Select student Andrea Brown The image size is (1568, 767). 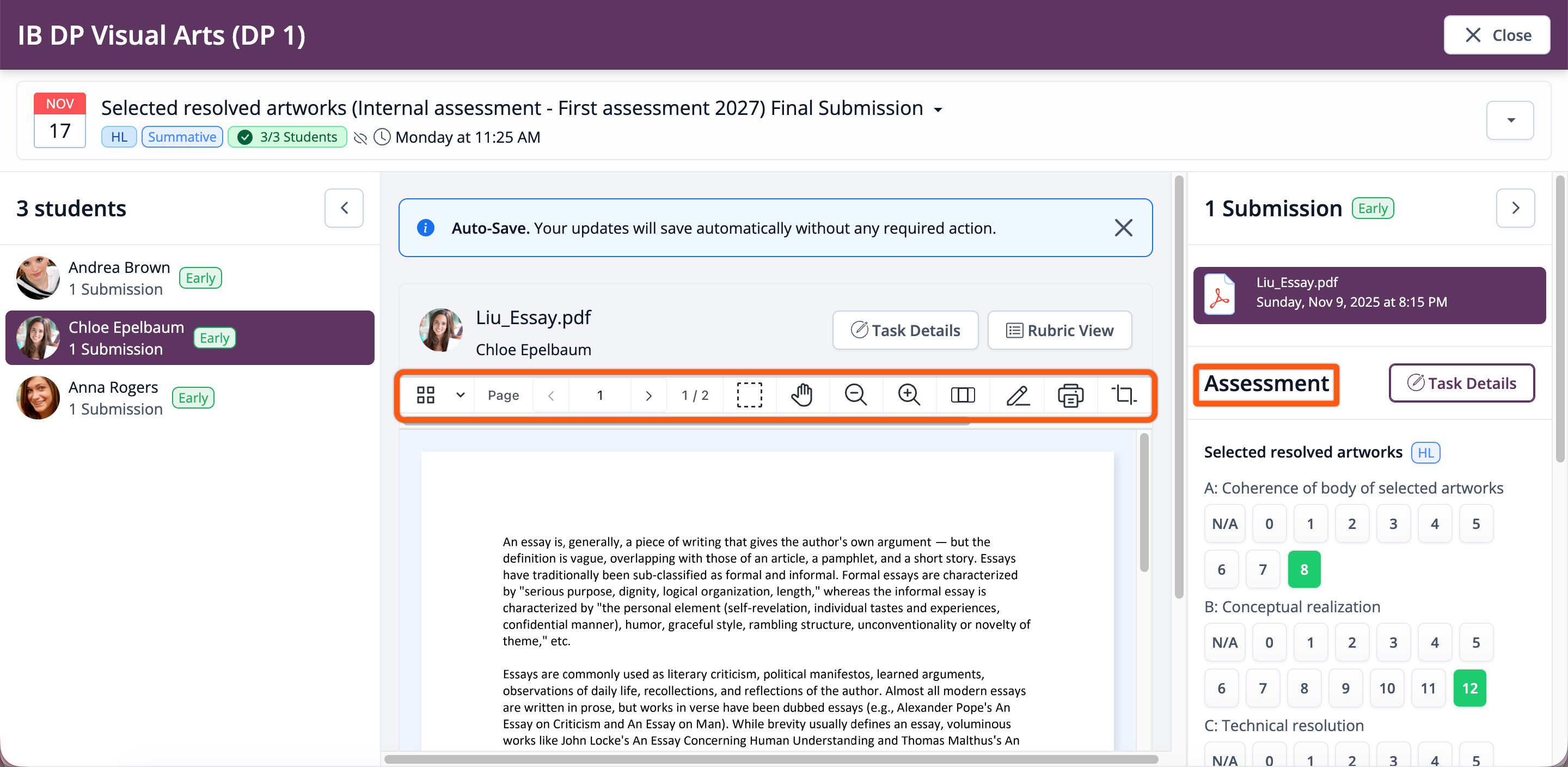pyautogui.click(x=190, y=278)
